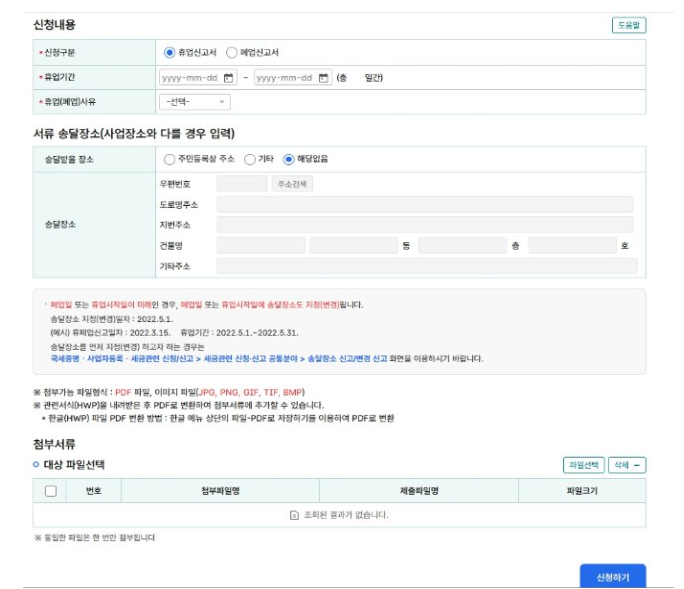Tick the select-all checkbox in attachments table
Viewport: 684px width, 589px height.
point(51,491)
